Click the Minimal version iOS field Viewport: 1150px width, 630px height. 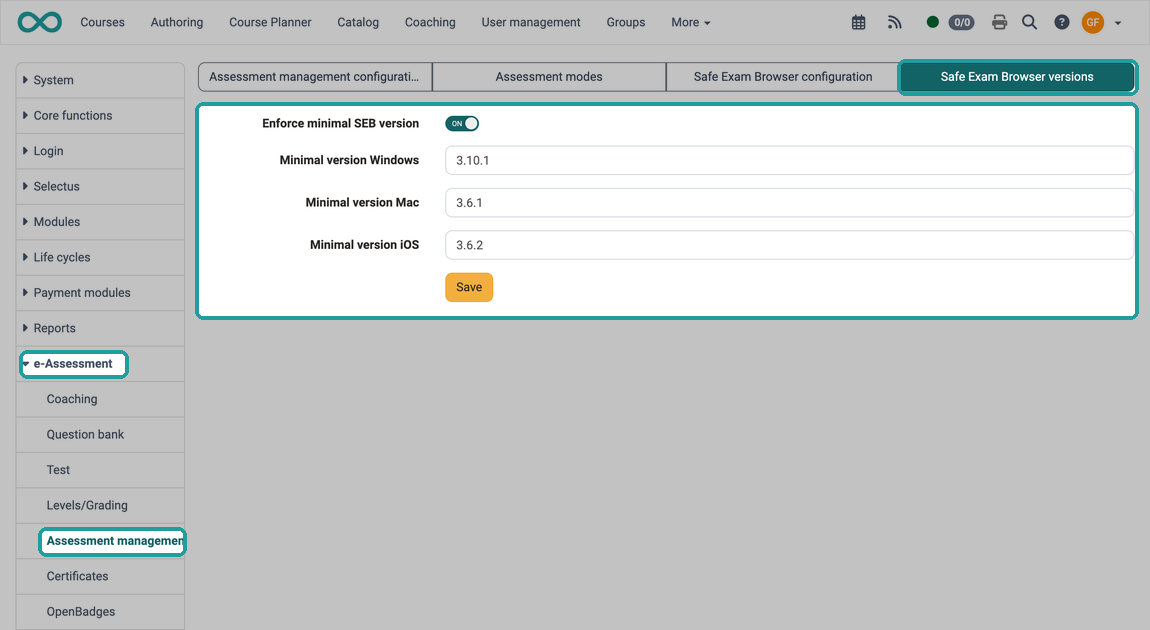[789, 245]
